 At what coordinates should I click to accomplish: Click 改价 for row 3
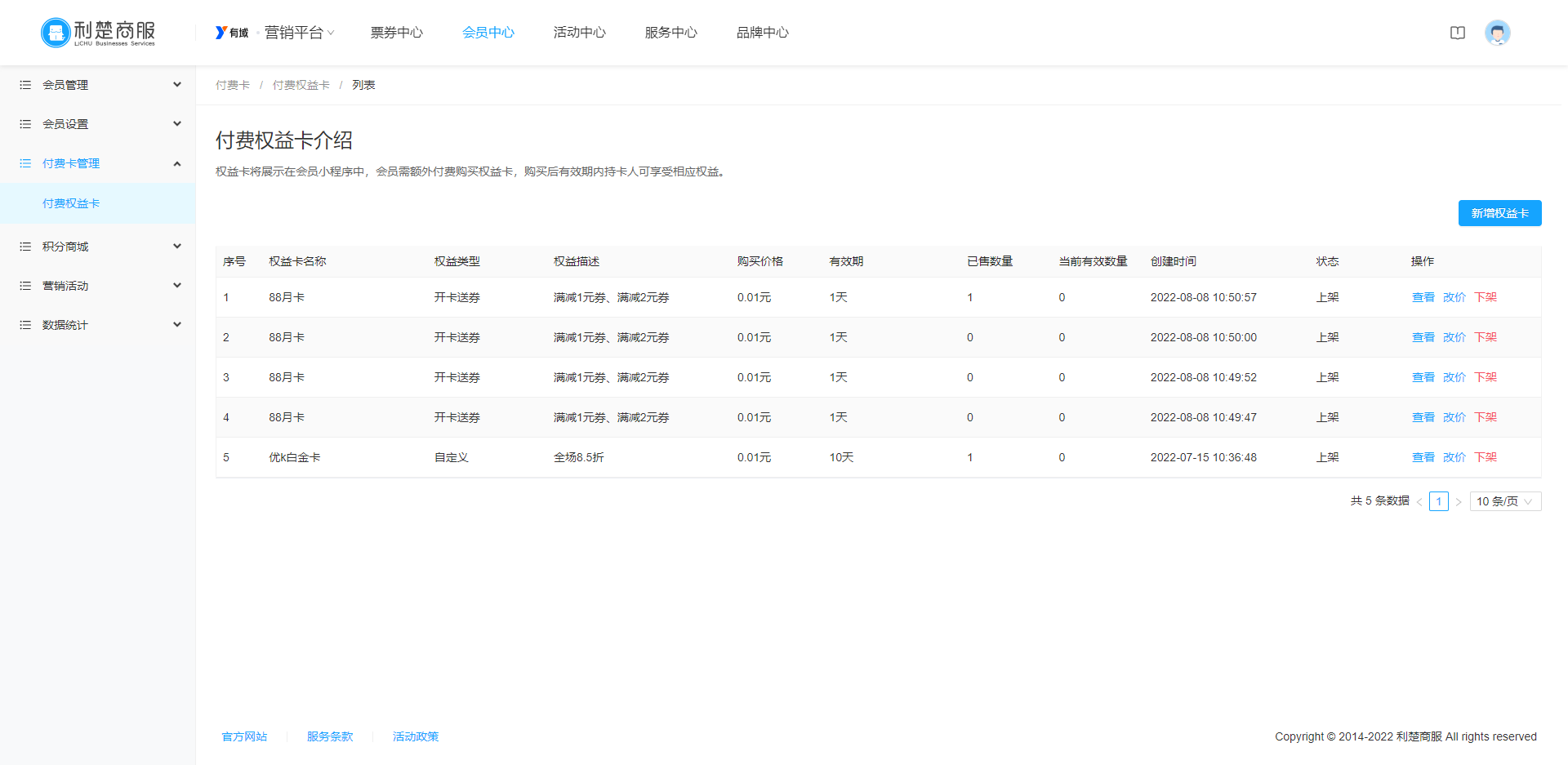[x=1454, y=377]
